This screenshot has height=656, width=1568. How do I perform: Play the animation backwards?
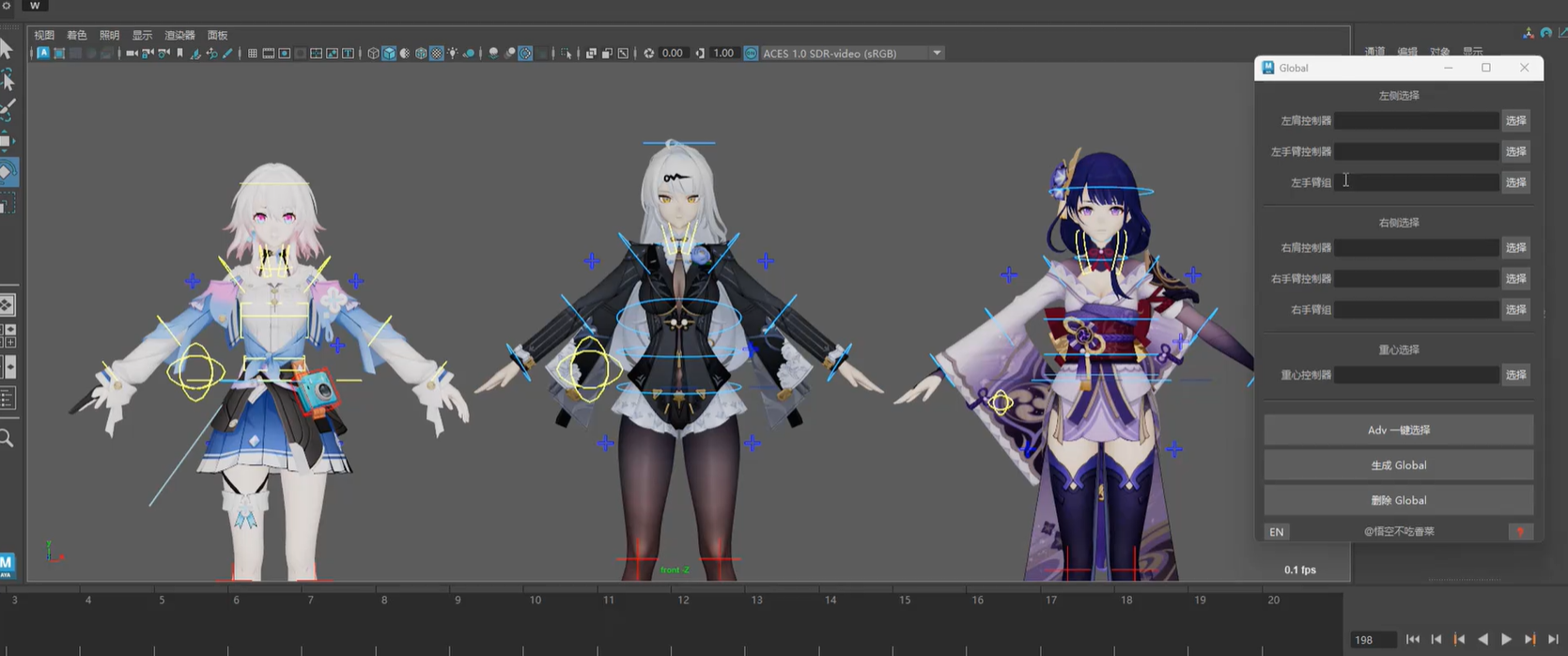(x=1483, y=639)
